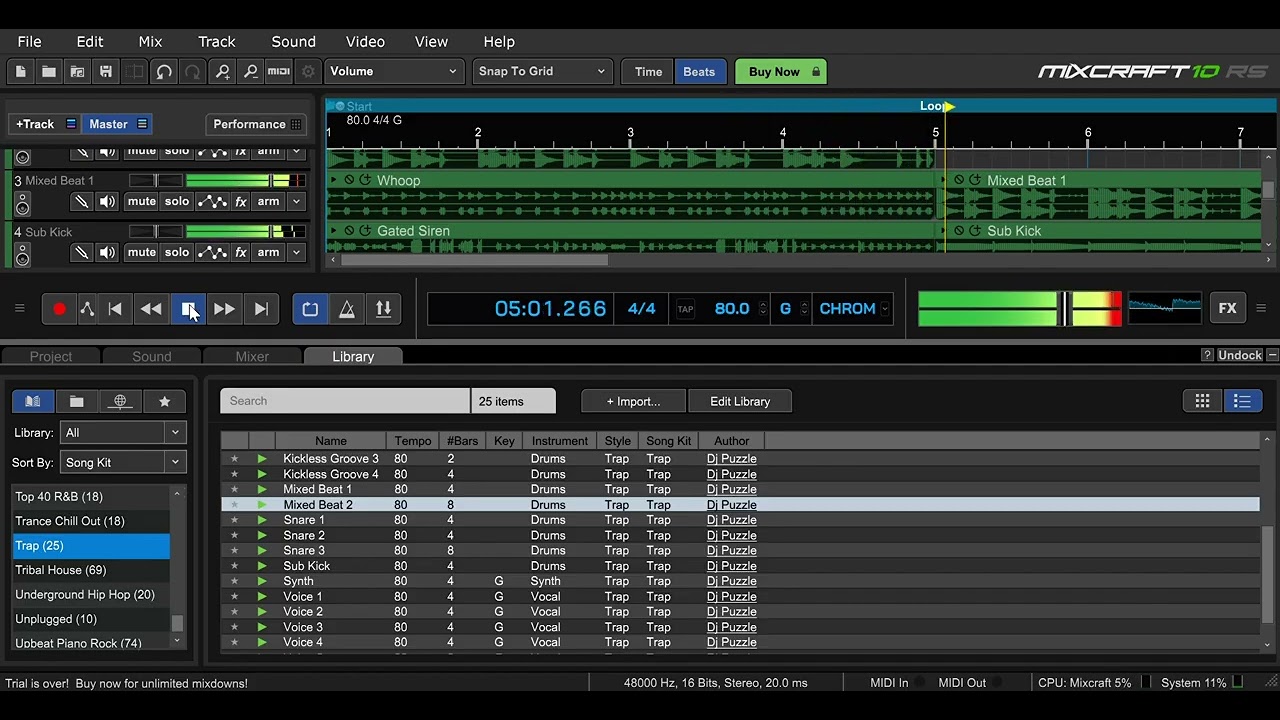Arm the Mixed Beat 1 track for recording

click(268, 202)
